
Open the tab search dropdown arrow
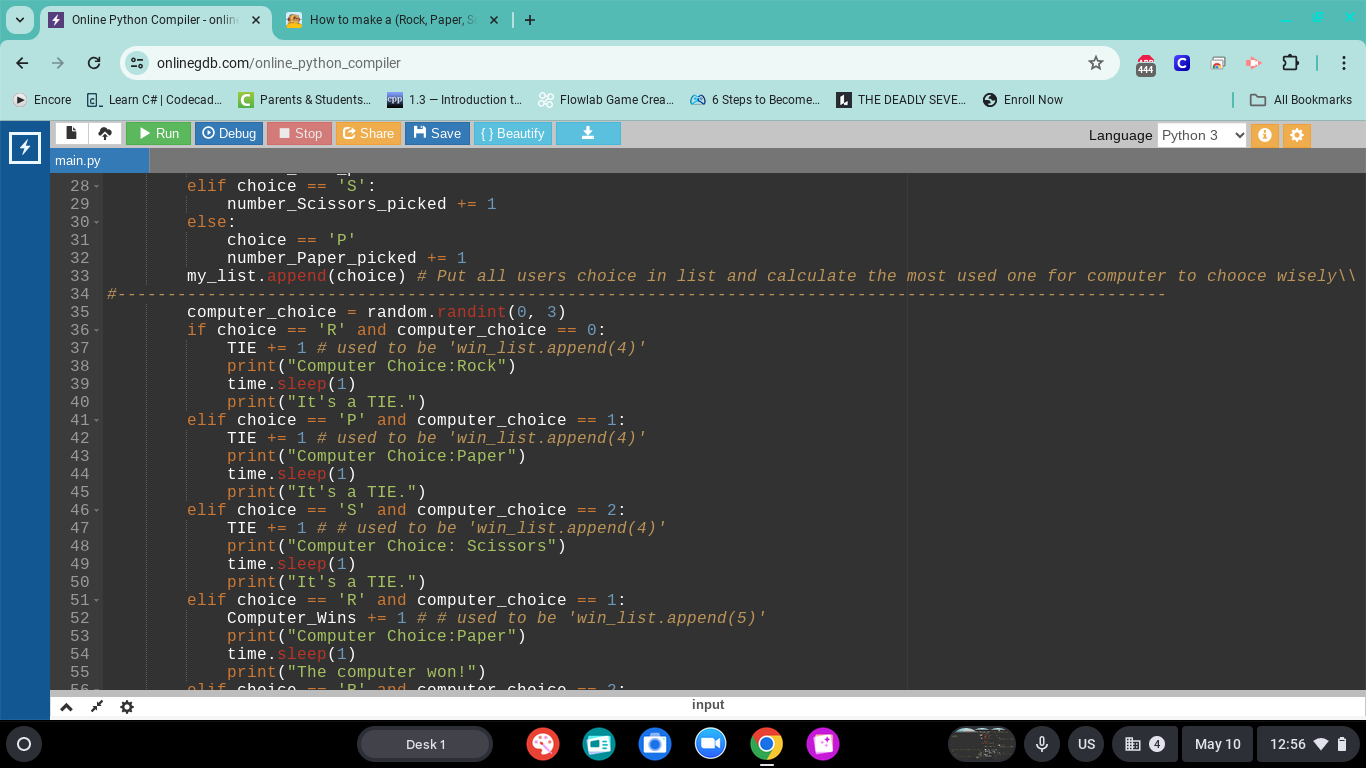coord(19,20)
